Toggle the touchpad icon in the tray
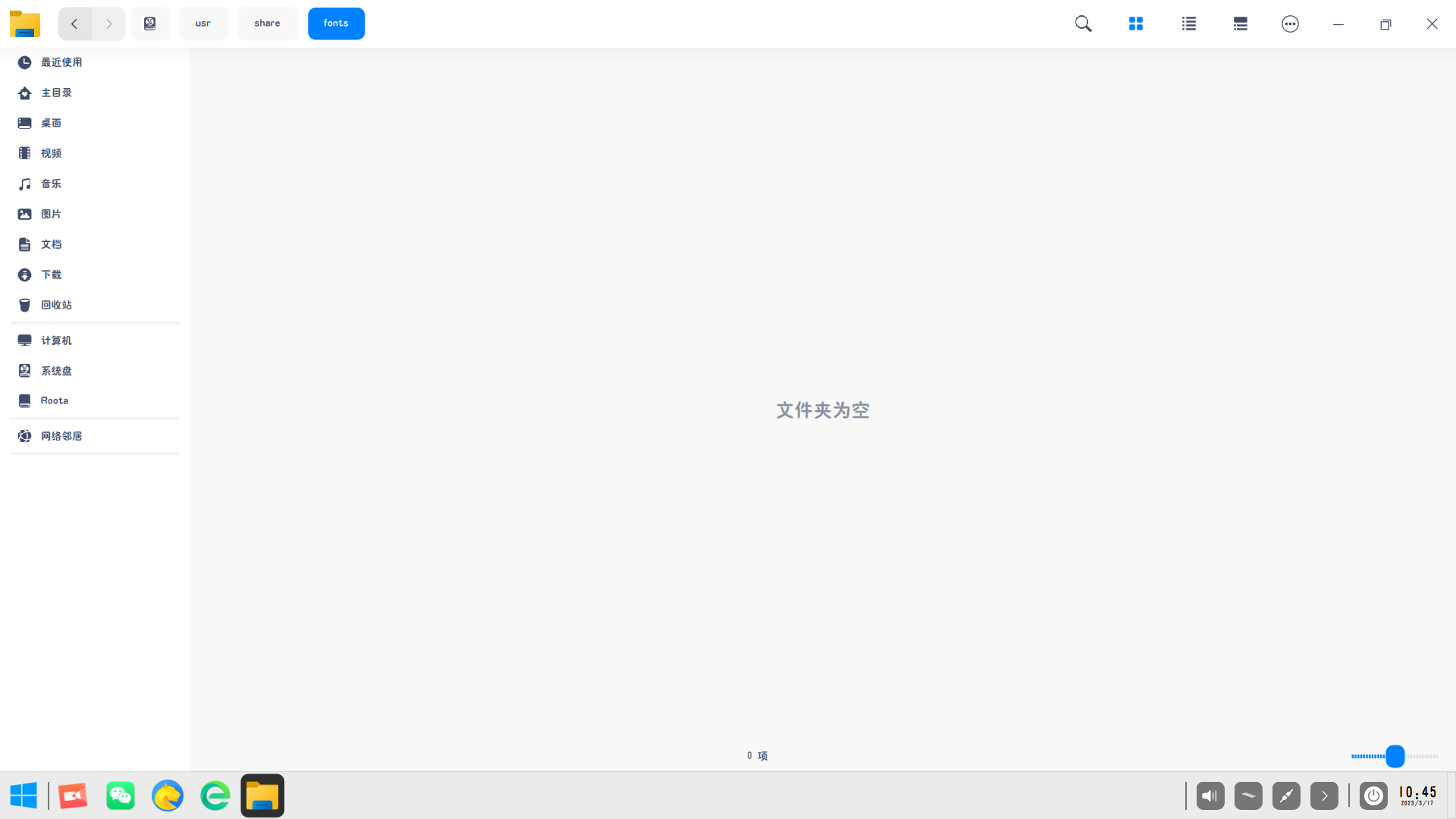Image resolution: width=1456 pixels, height=819 pixels. (x=1247, y=795)
